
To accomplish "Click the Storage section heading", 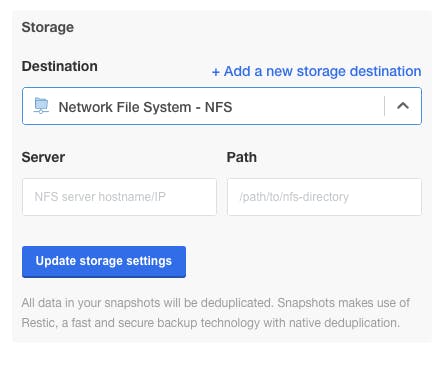I will [48, 27].
